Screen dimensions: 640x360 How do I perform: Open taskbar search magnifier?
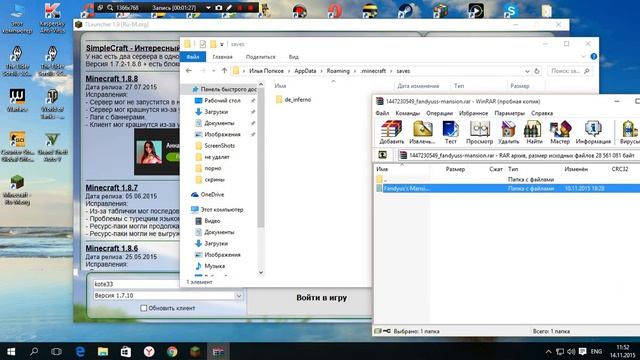pyautogui.click(x=34, y=351)
